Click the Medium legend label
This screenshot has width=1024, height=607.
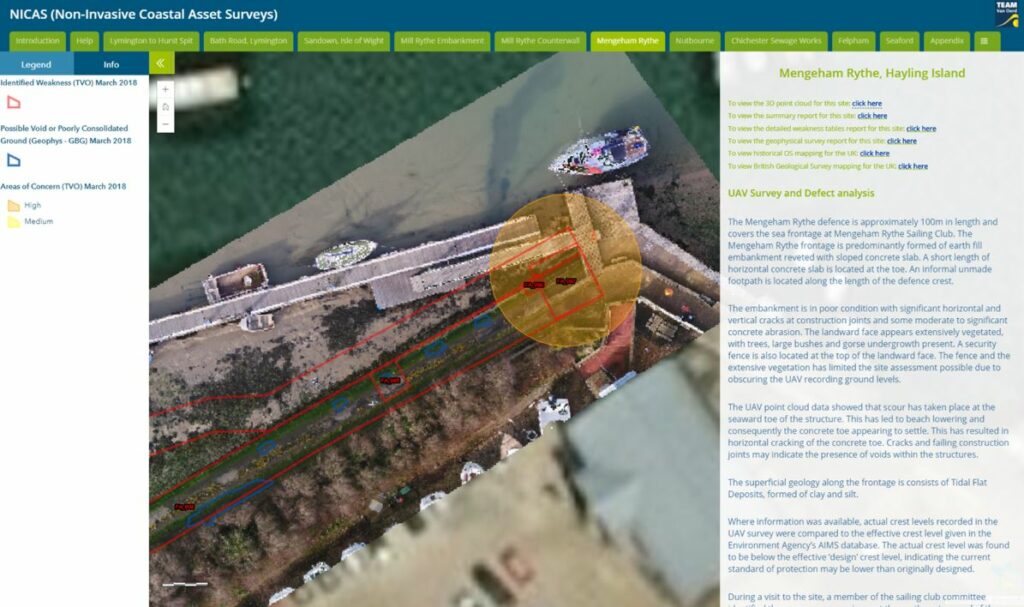(39, 221)
